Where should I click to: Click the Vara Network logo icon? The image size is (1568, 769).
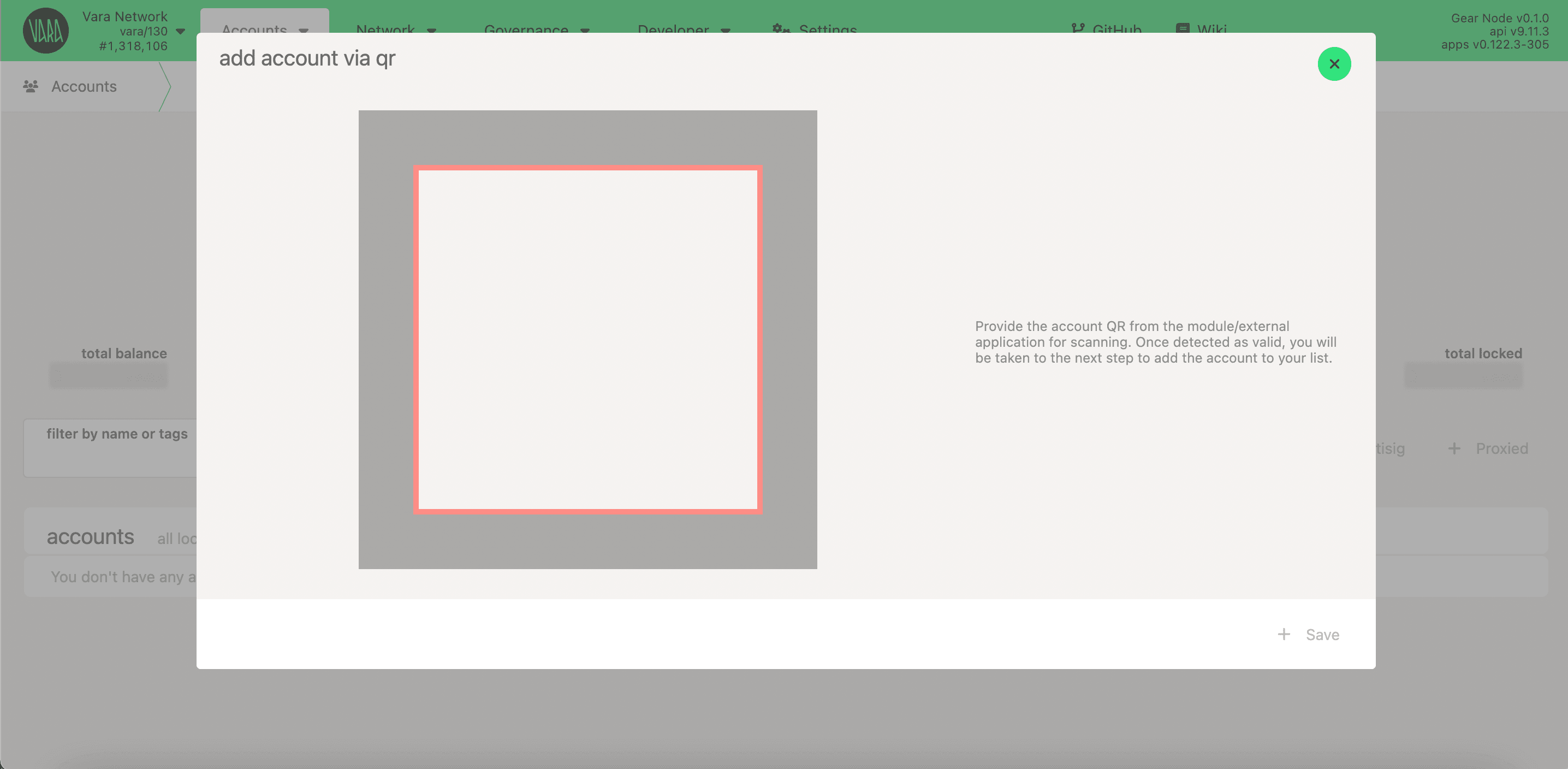click(46, 31)
